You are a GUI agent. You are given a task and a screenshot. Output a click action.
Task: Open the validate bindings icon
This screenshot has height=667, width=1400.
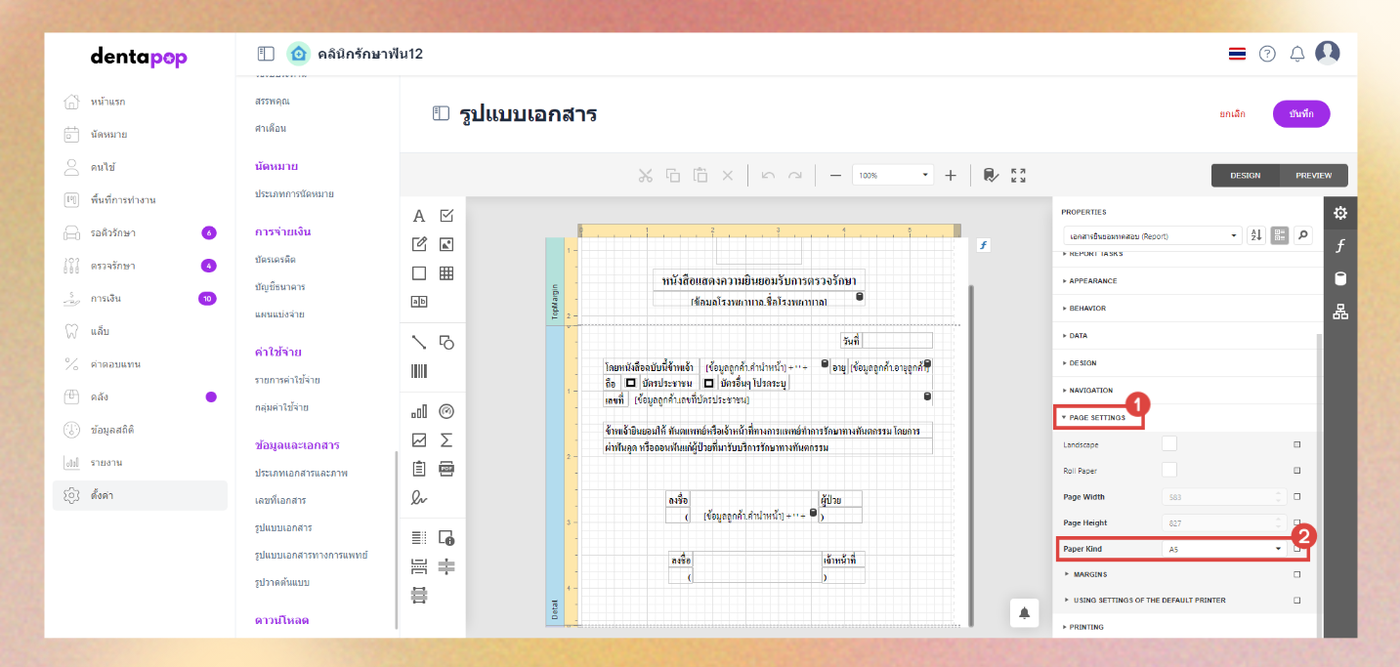(x=990, y=175)
